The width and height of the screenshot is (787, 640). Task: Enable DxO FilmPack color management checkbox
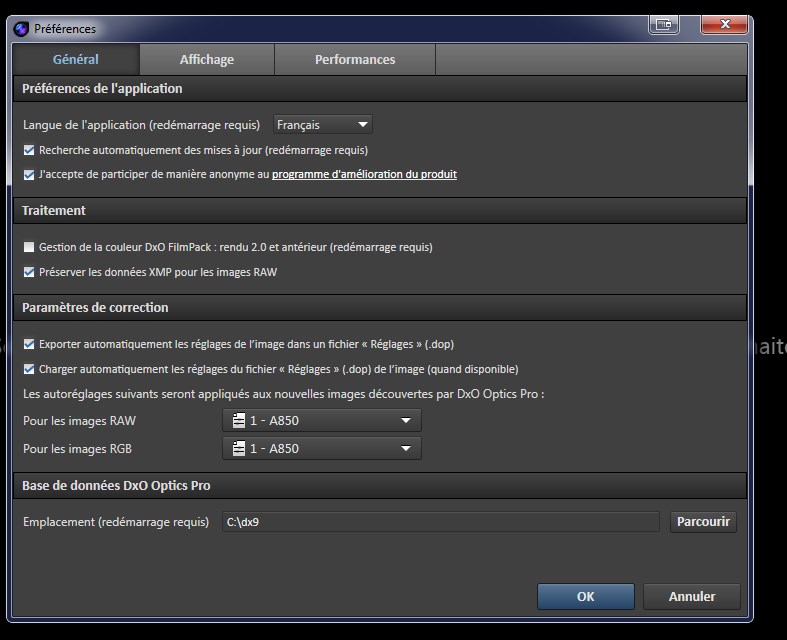click(29, 247)
